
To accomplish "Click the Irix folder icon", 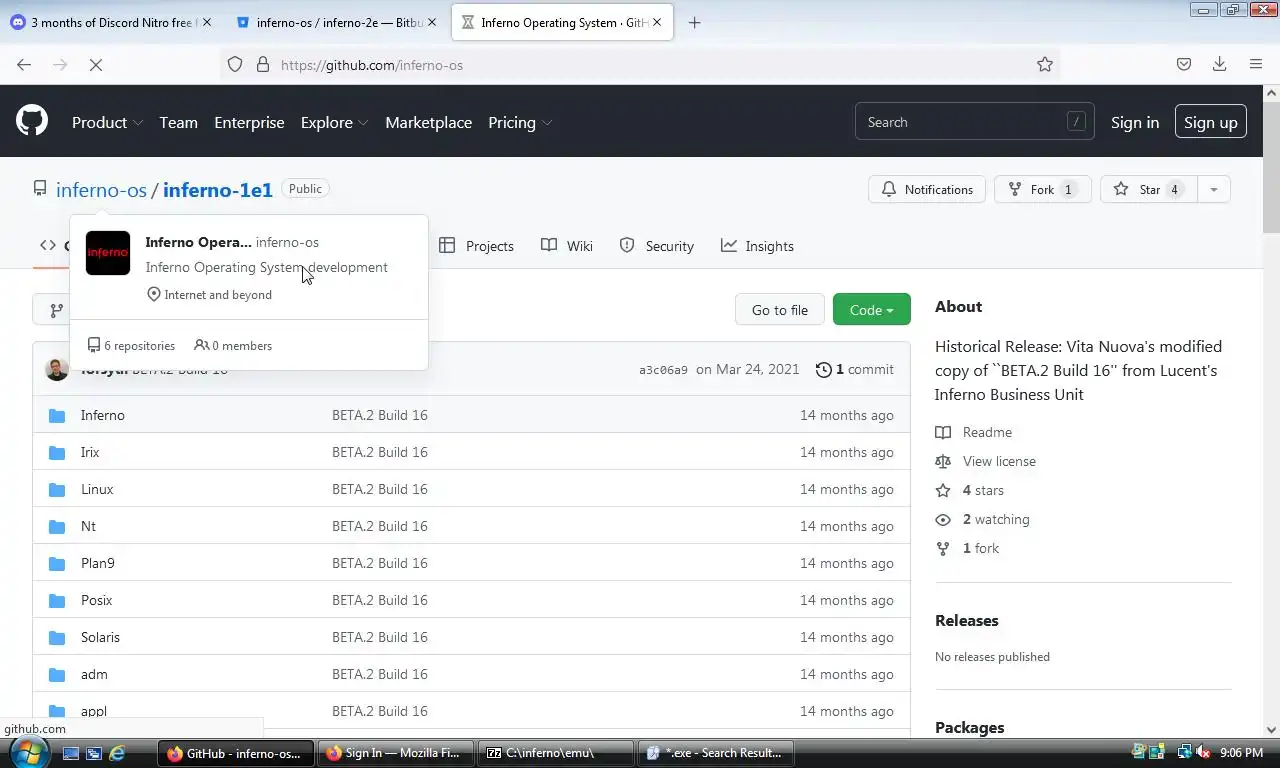I will (57, 452).
